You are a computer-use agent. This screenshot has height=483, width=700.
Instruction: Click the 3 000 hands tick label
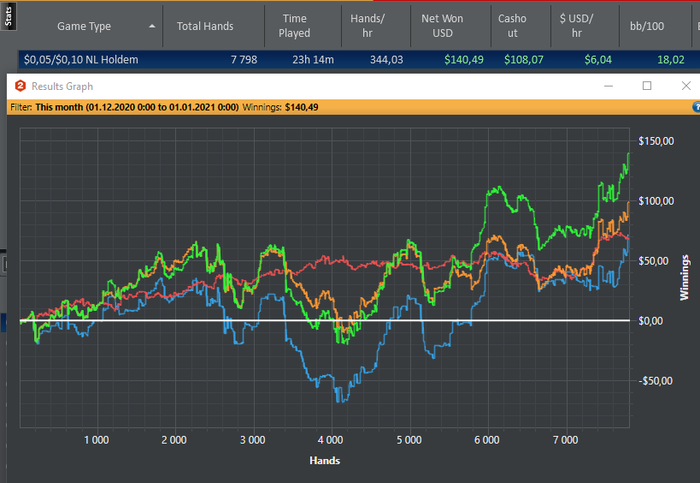(x=253, y=440)
